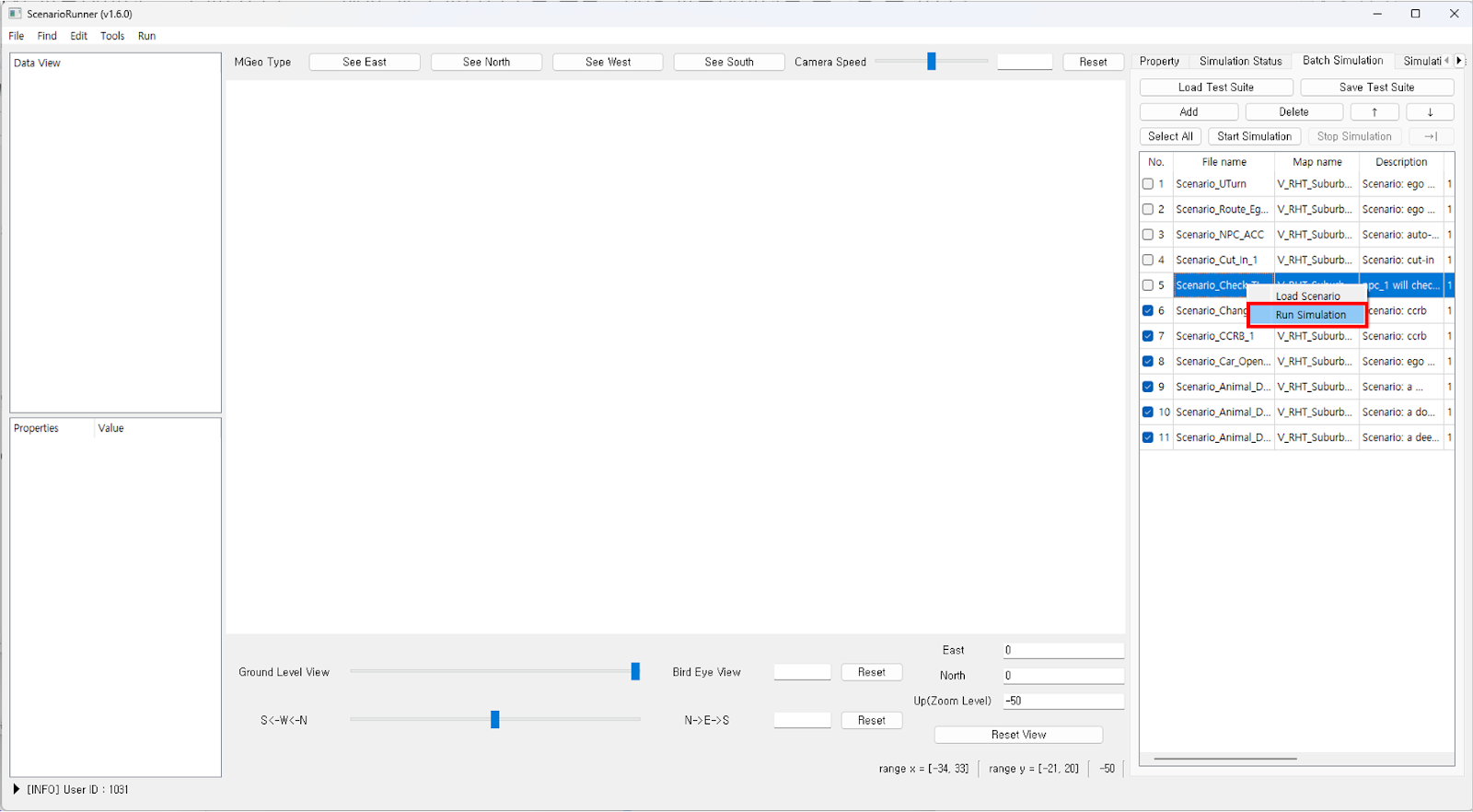Enable checkbox for Scenario_Cut_In_1
The height and width of the screenshot is (812, 1473).
[x=1148, y=261]
